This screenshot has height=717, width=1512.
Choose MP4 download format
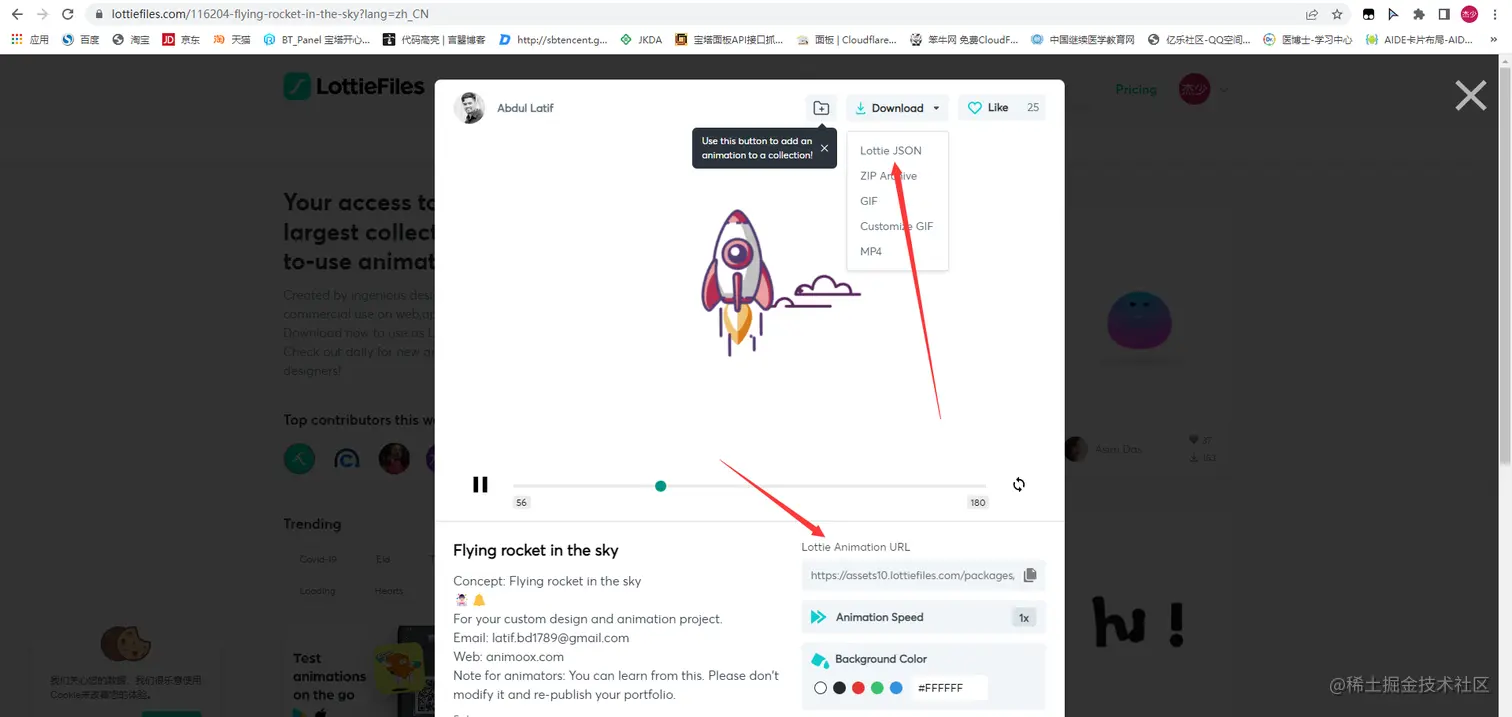(x=871, y=251)
